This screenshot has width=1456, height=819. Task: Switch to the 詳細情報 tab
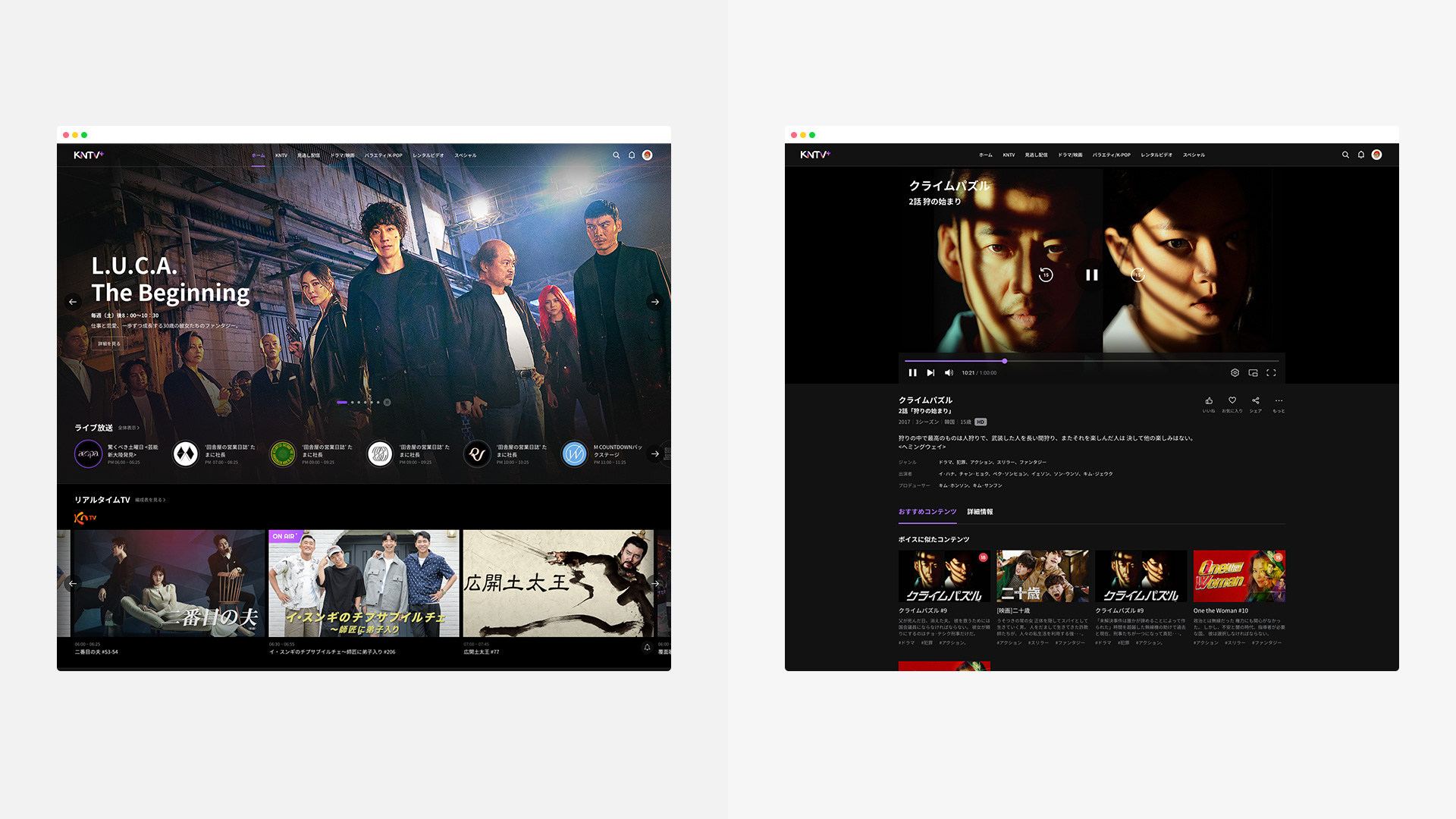click(980, 512)
